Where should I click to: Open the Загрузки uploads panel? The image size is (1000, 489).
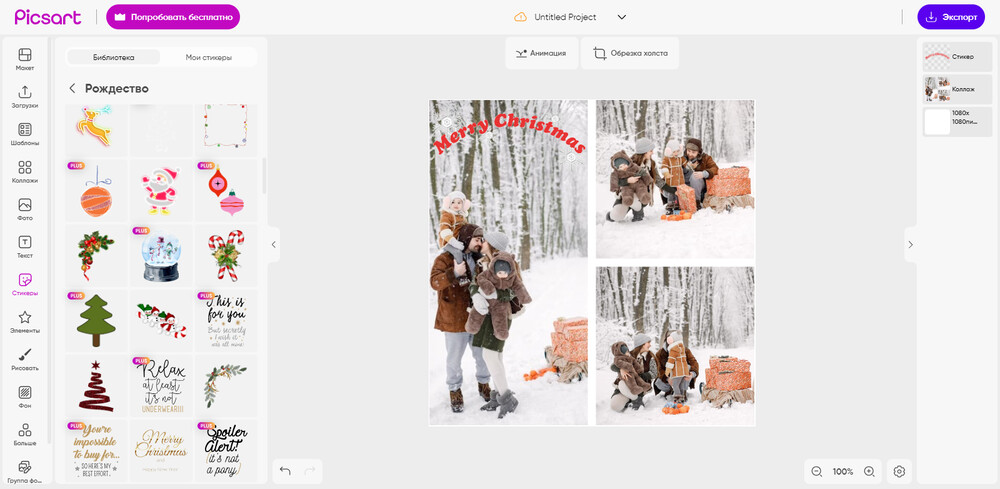click(x=25, y=96)
